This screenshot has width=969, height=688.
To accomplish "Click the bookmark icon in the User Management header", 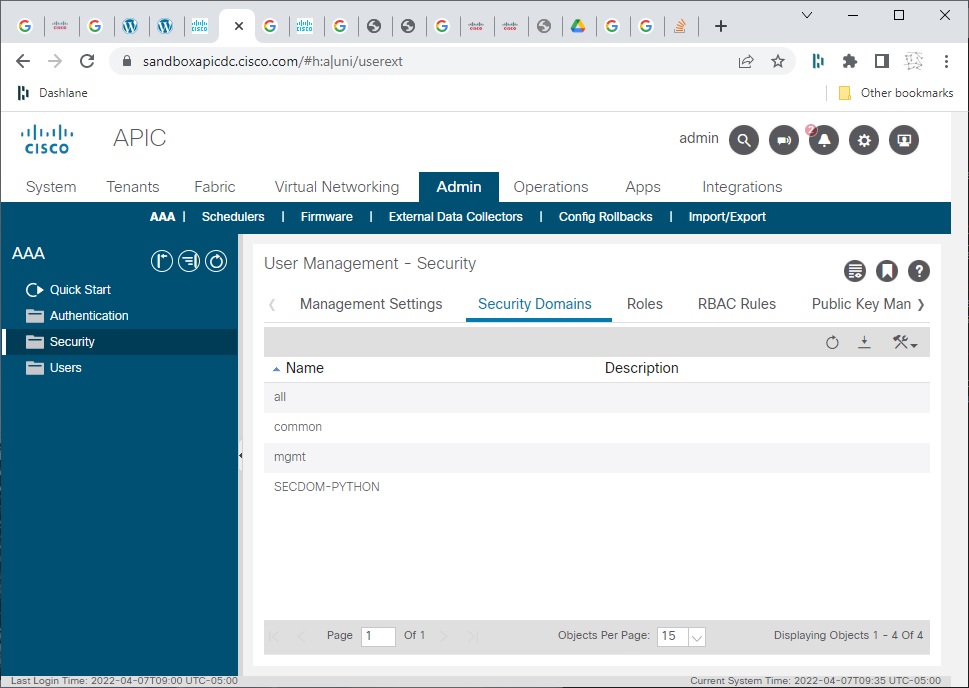I will pyautogui.click(x=887, y=271).
